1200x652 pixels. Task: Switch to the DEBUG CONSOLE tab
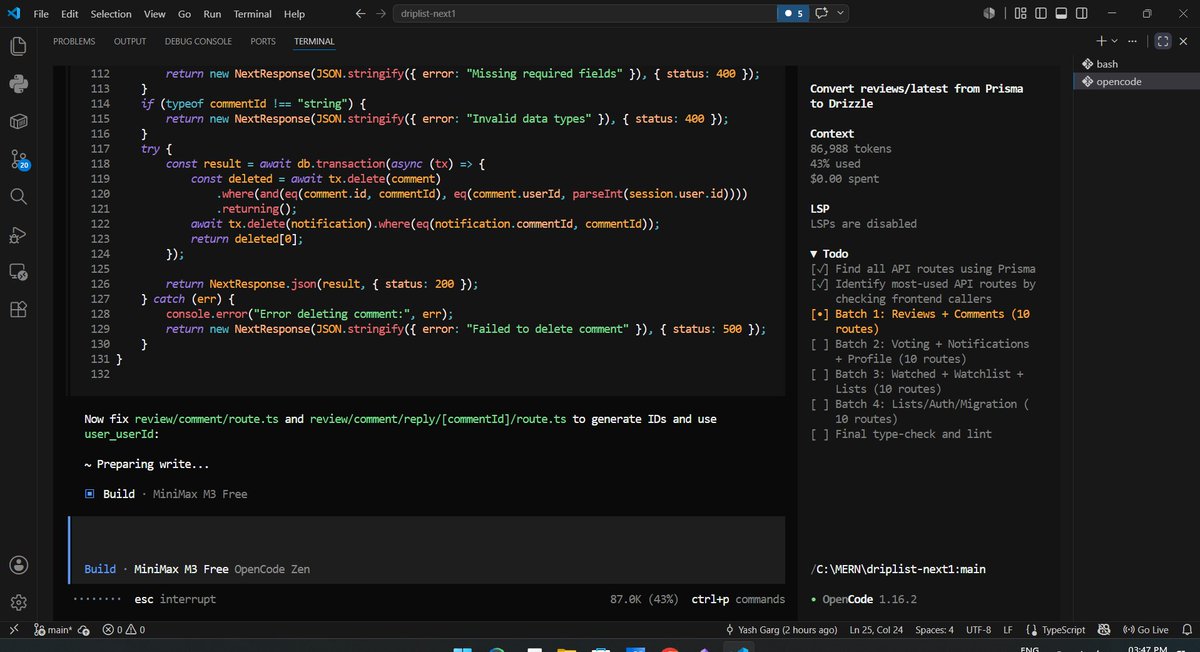tap(198, 41)
